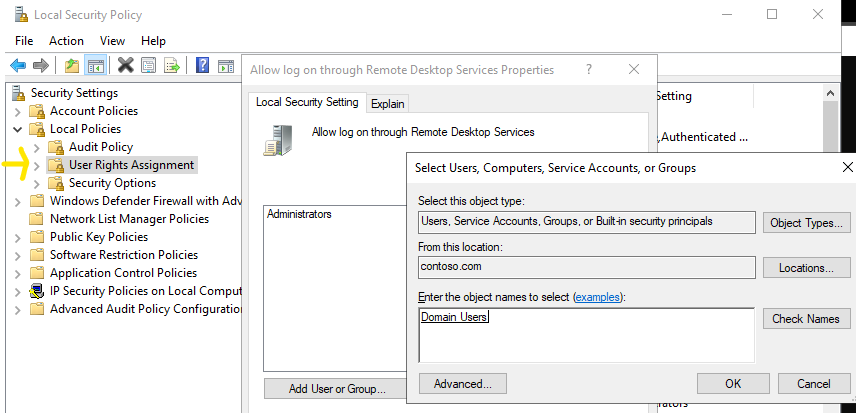Expand the Audit Policy node
856x413 pixels.
37,147
